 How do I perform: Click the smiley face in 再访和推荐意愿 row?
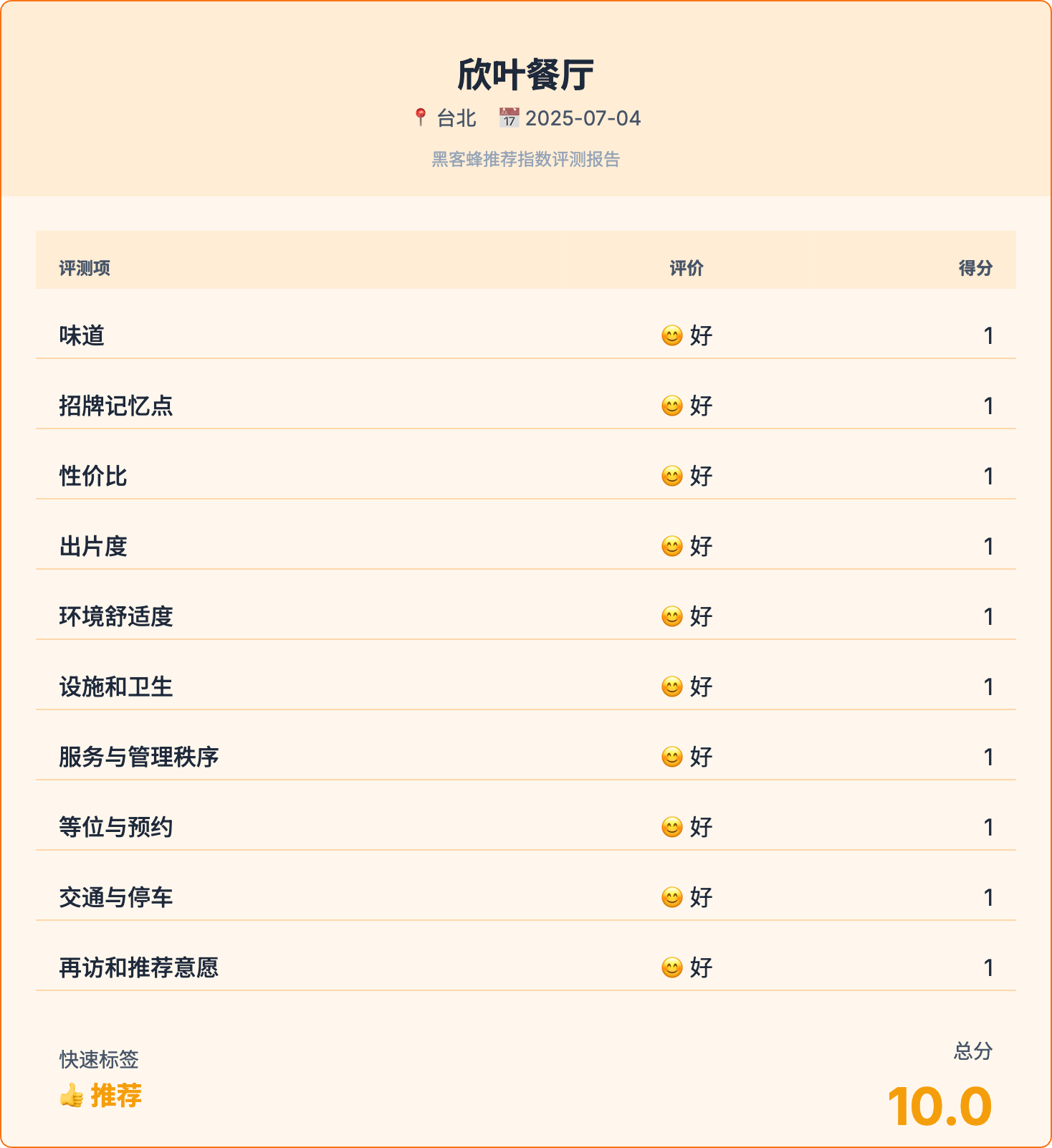click(x=671, y=967)
